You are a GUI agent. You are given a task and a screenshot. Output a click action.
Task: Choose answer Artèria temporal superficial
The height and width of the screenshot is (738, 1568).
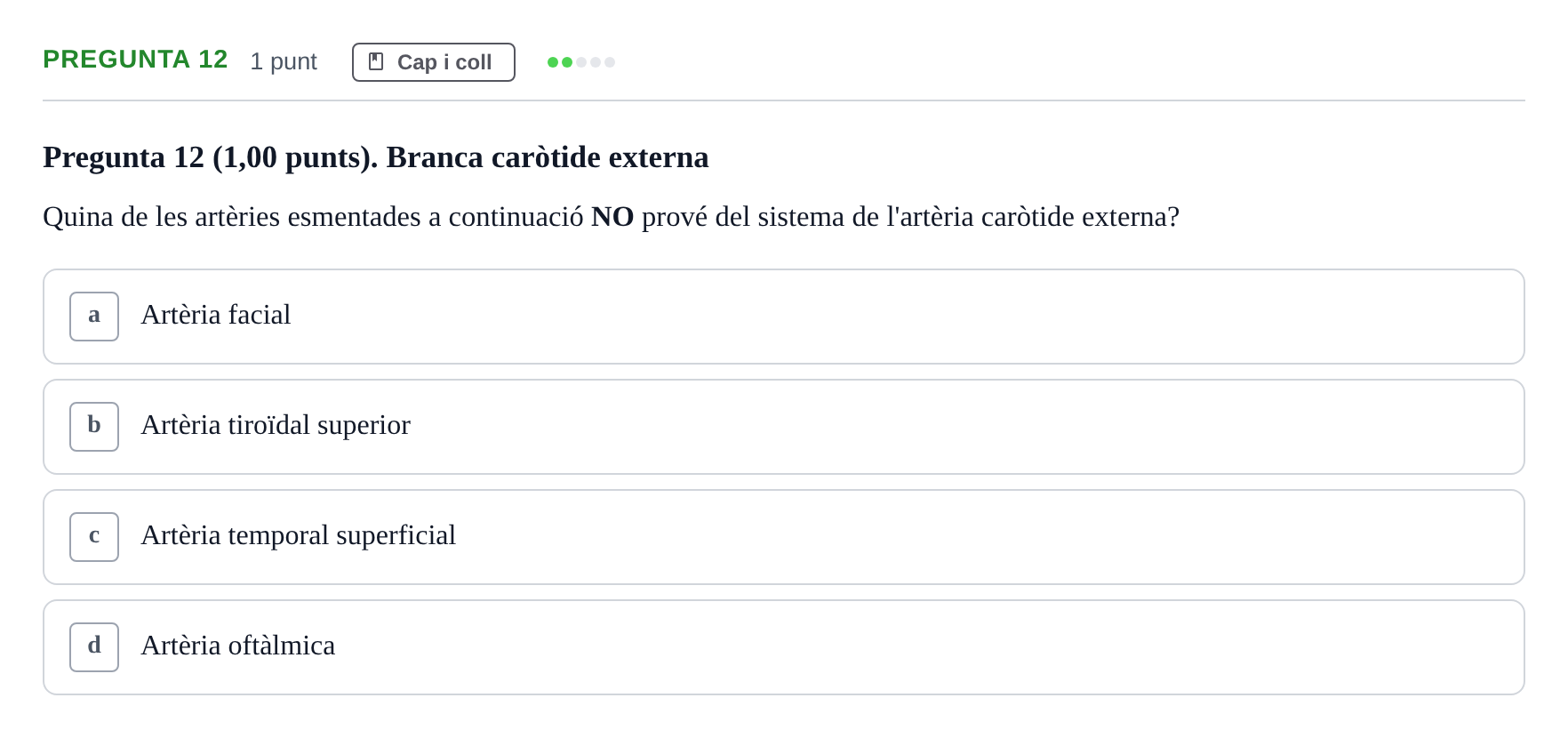pos(784,537)
